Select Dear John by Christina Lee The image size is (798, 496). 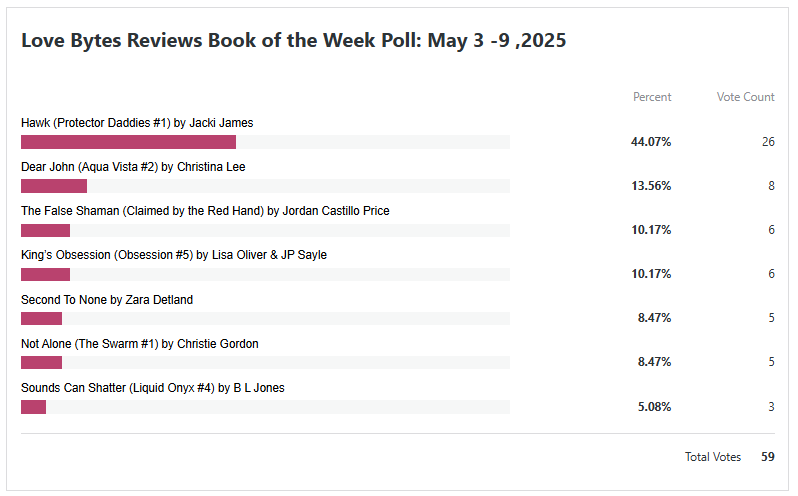click(x=133, y=167)
